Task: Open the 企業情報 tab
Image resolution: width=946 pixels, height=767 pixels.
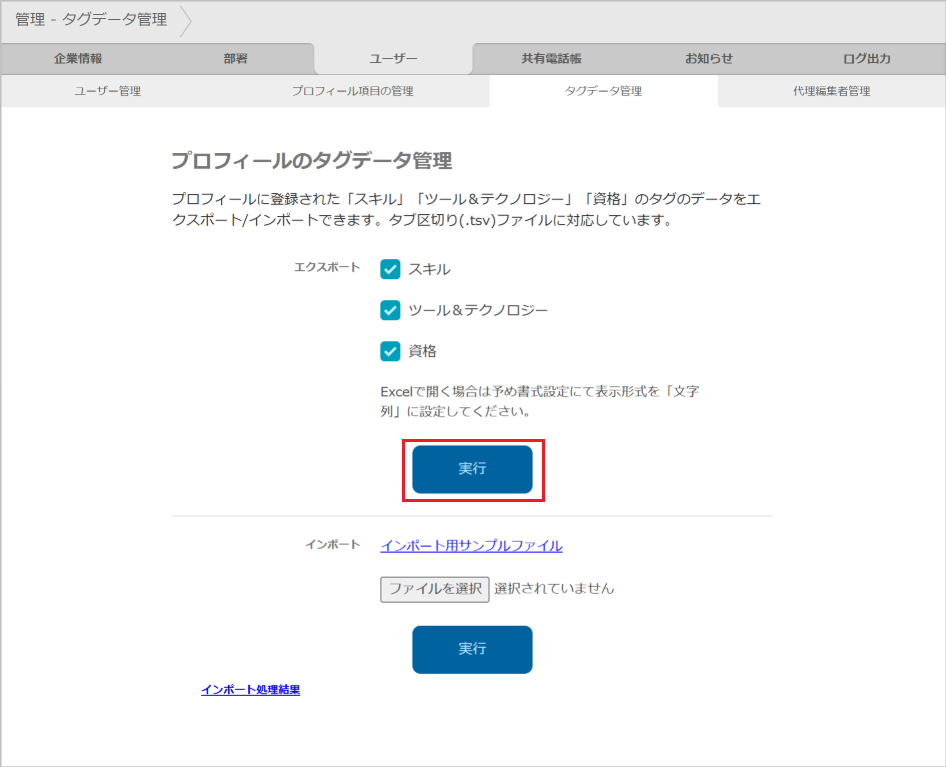Action: (x=78, y=59)
